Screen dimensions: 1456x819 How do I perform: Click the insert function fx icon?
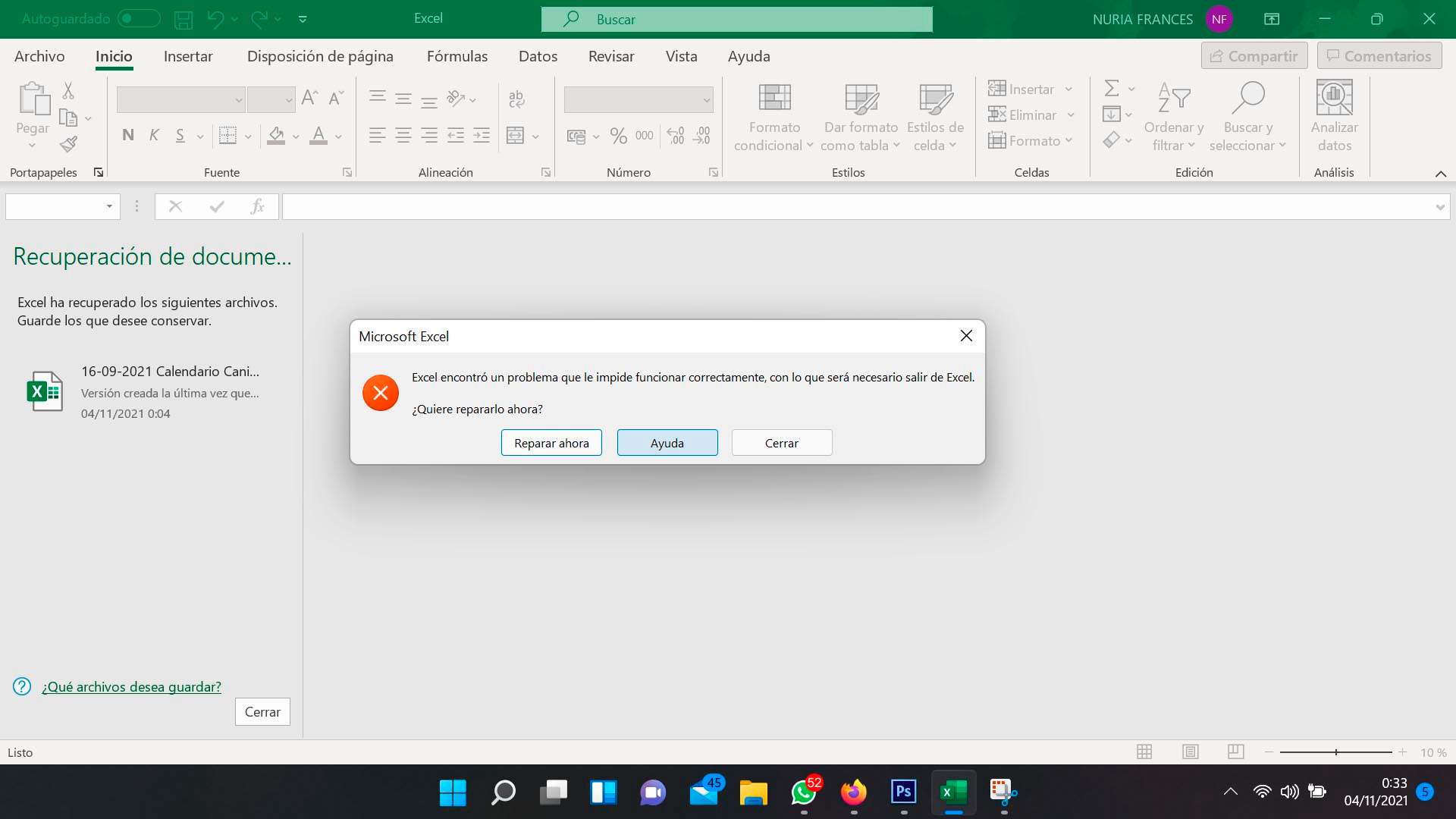257,206
